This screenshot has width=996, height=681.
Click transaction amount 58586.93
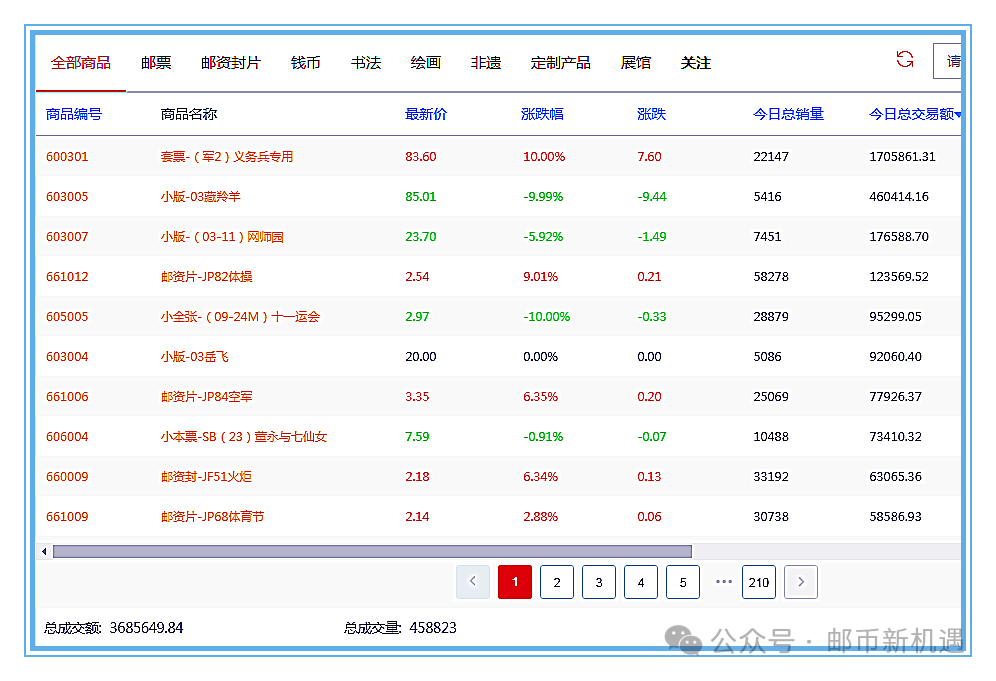[895, 517]
